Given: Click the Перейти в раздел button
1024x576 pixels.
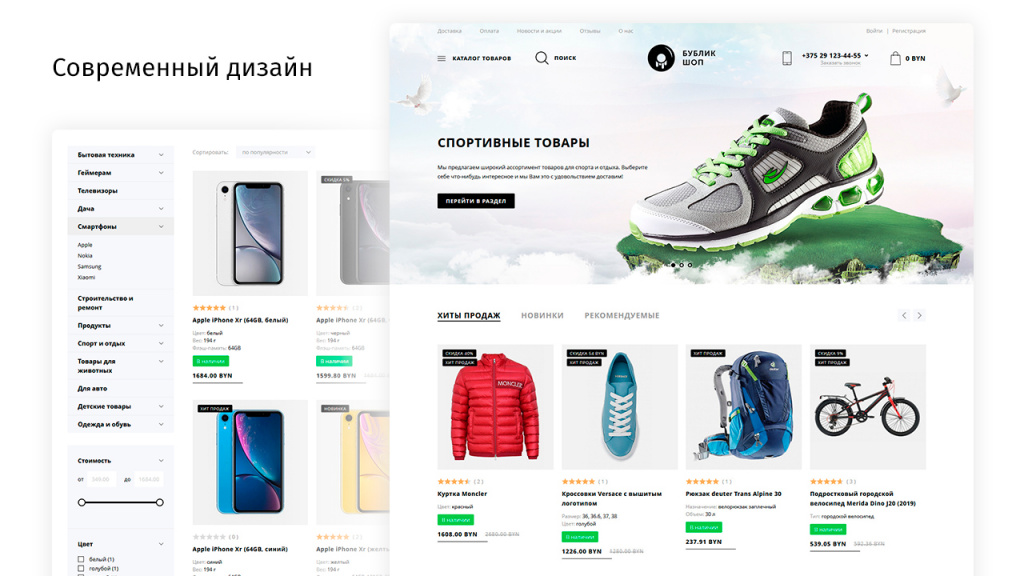Looking at the screenshot, I should point(476,201).
